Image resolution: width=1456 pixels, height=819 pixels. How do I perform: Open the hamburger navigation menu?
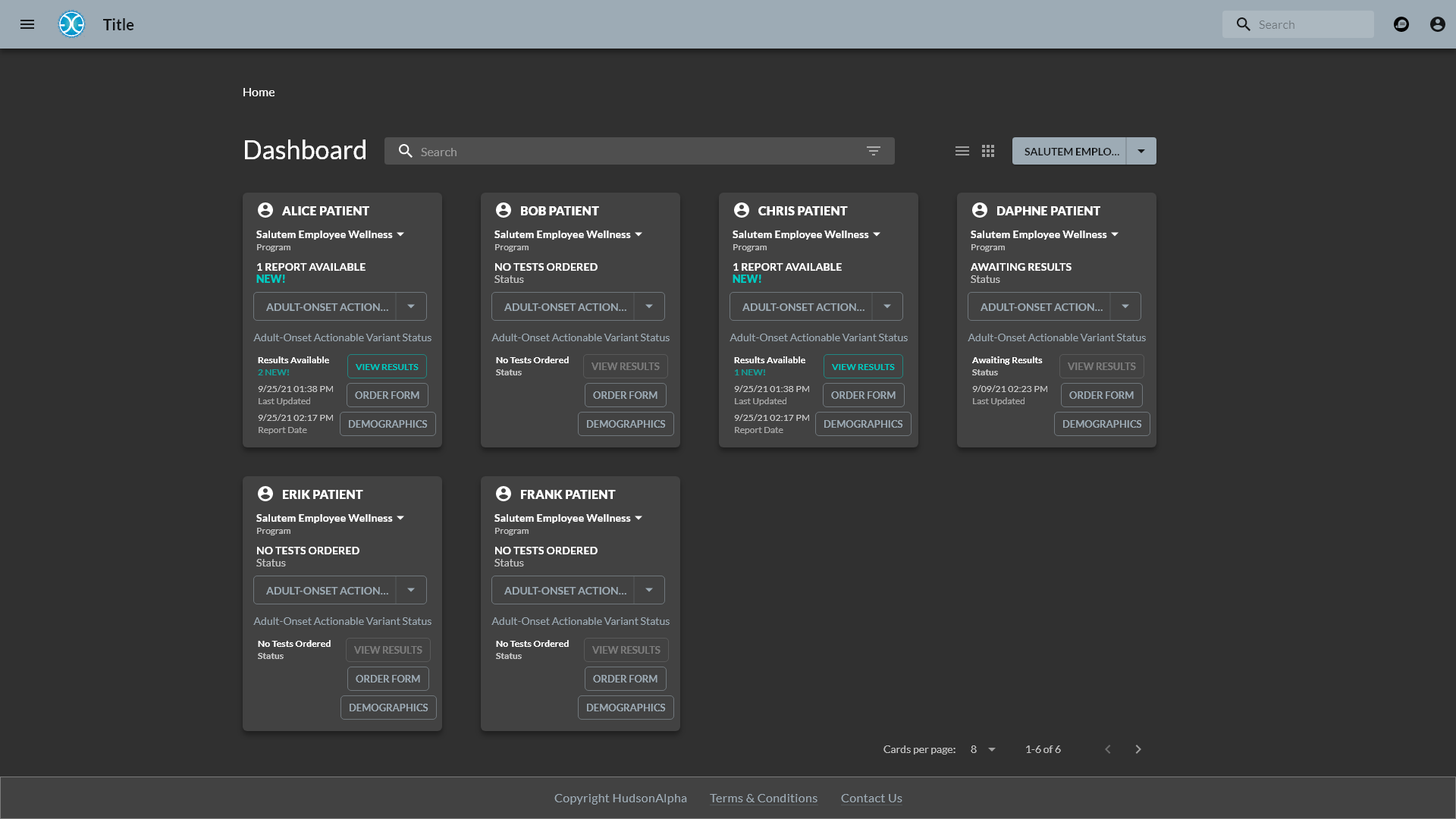27,24
